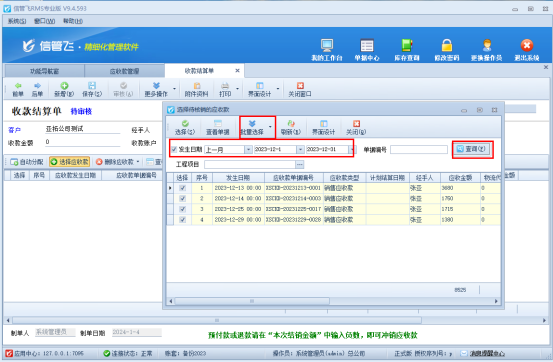The image size is (553, 362).
Task: Open 我的工作台 from top icon bar
Action: pyautogui.click(x=327, y=45)
